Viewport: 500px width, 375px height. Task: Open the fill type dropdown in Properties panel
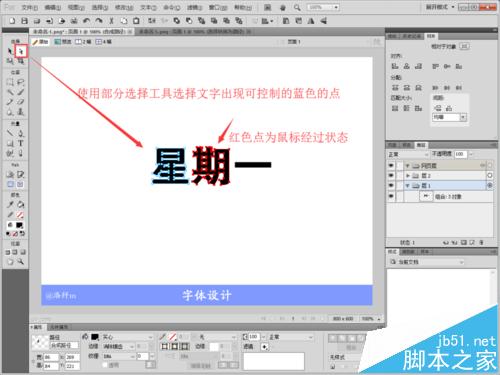(x=127, y=337)
